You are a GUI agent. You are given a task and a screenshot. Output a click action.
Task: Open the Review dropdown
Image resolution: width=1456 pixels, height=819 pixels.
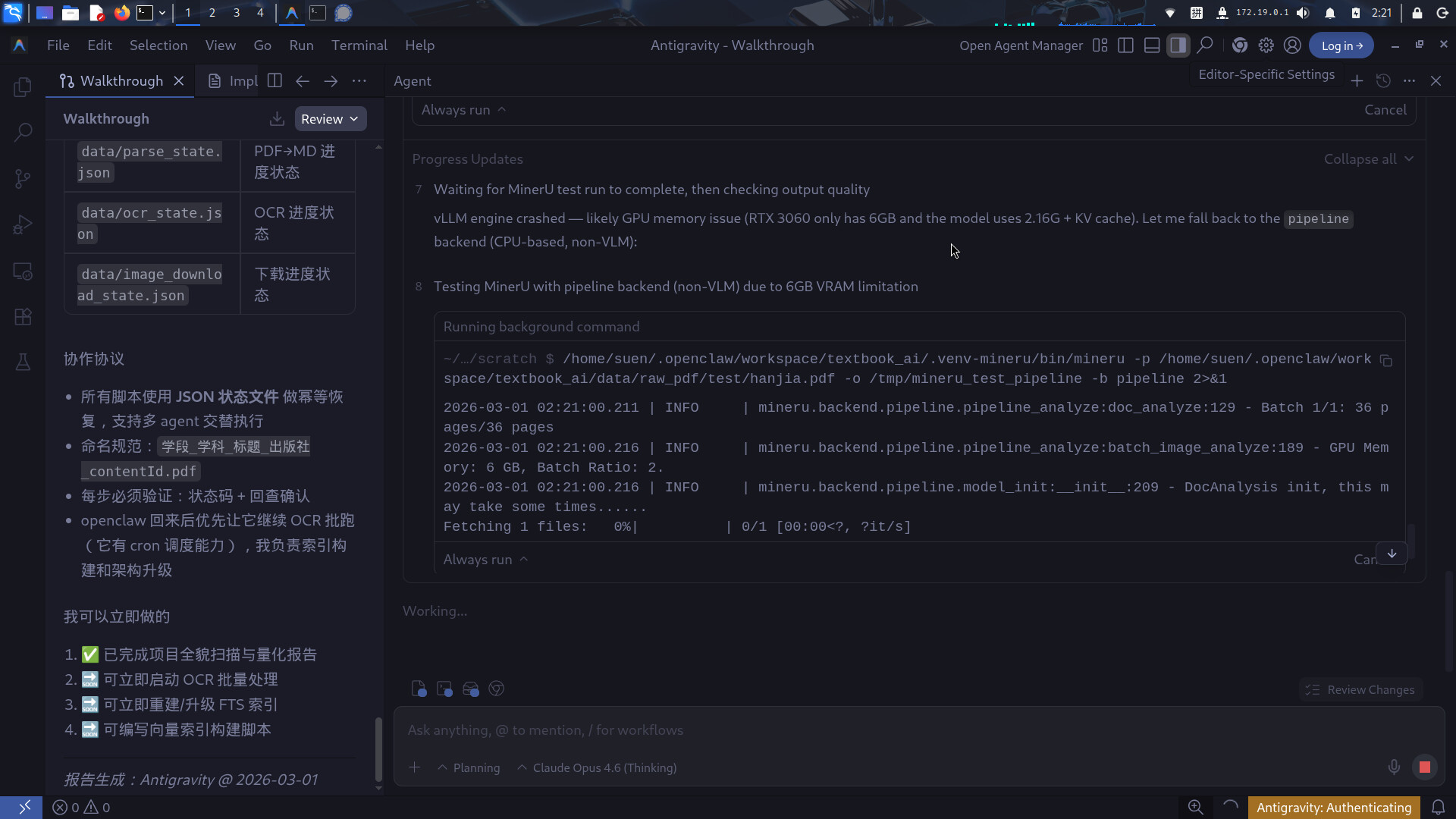click(330, 119)
